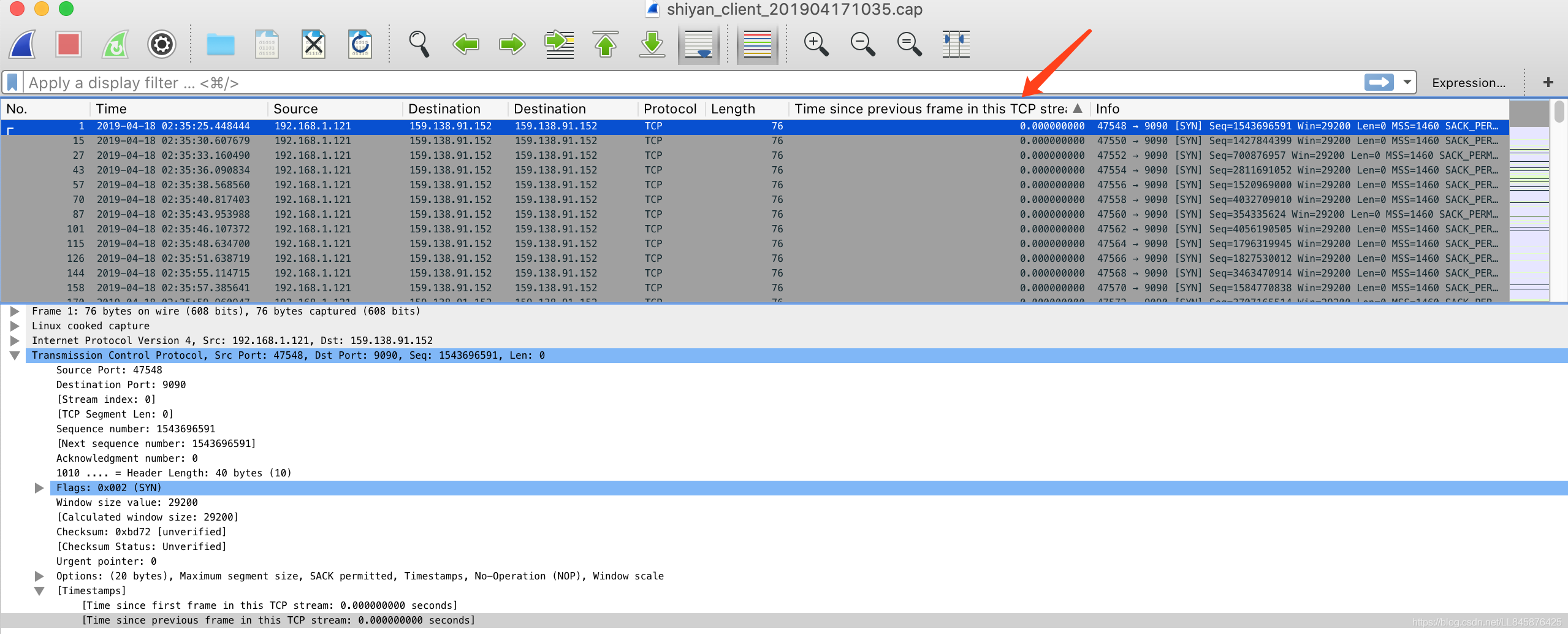
Task: Sort by Protocol column header
Action: click(x=671, y=109)
